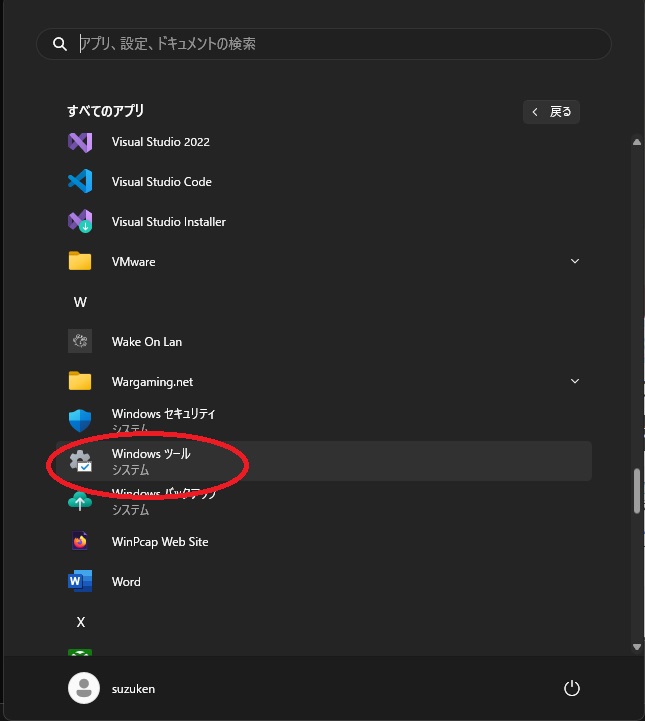Viewport: 645px width, 721px height.
Task: Select the Windows ツール label
Action: [x=151, y=454]
